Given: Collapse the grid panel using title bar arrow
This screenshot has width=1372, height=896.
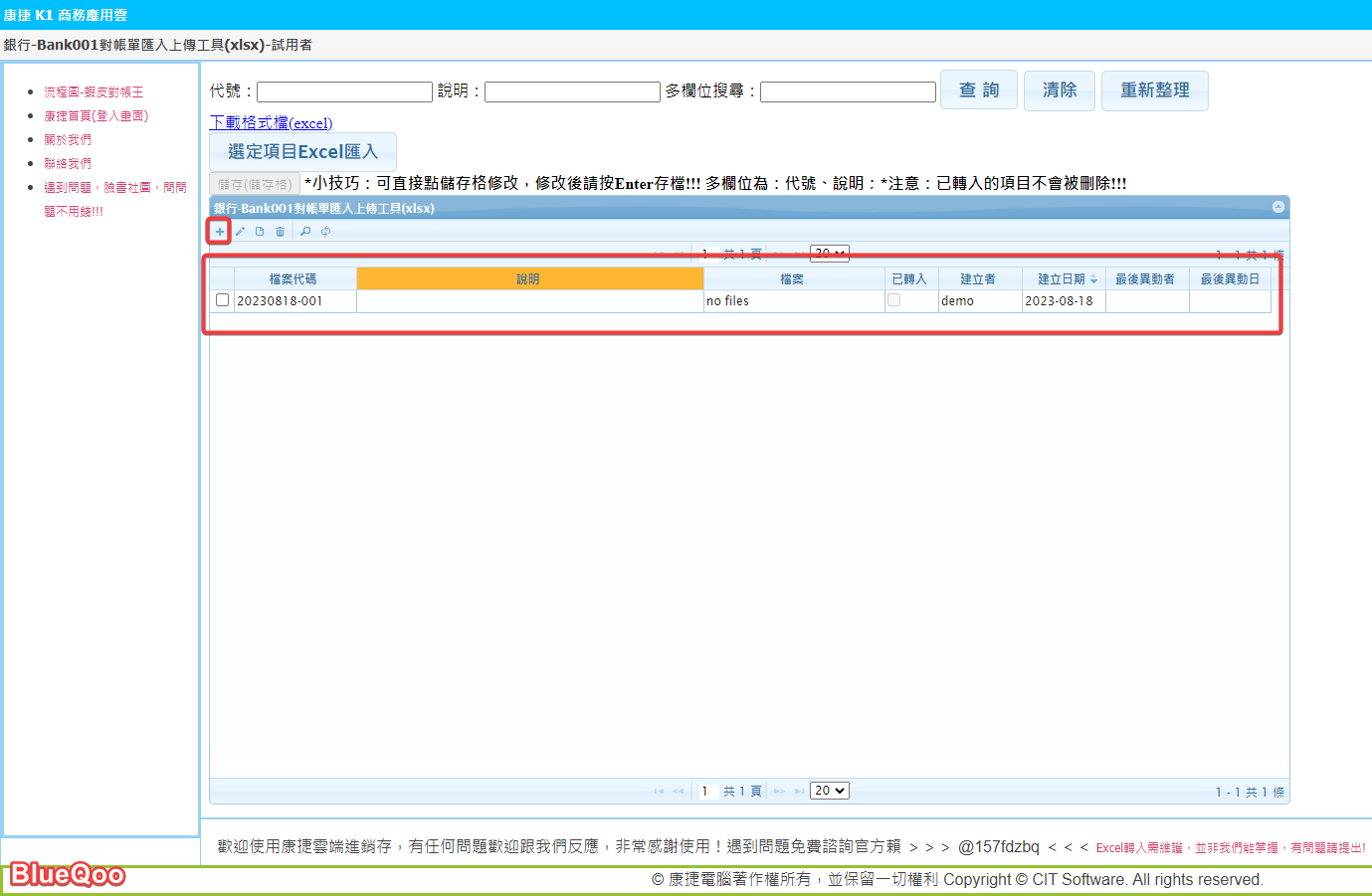Looking at the screenshot, I should (1278, 207).
